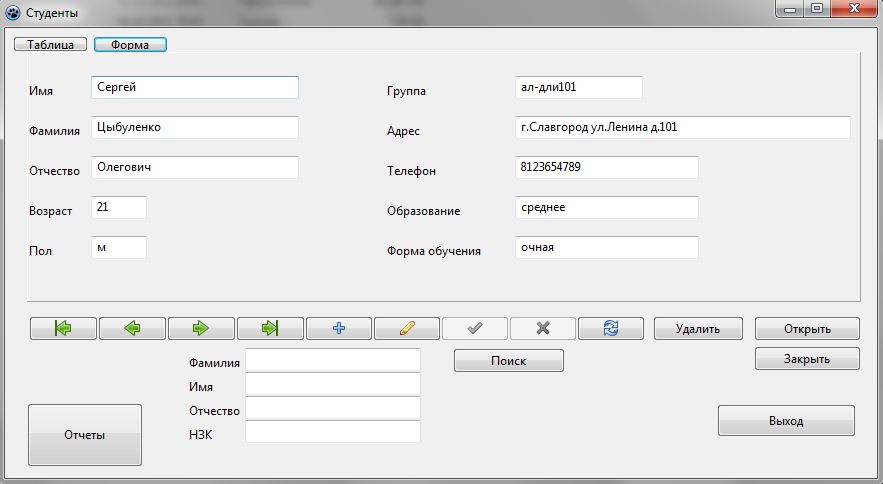
Task: Click the Форма обучения label
Action: pos(434,251)
